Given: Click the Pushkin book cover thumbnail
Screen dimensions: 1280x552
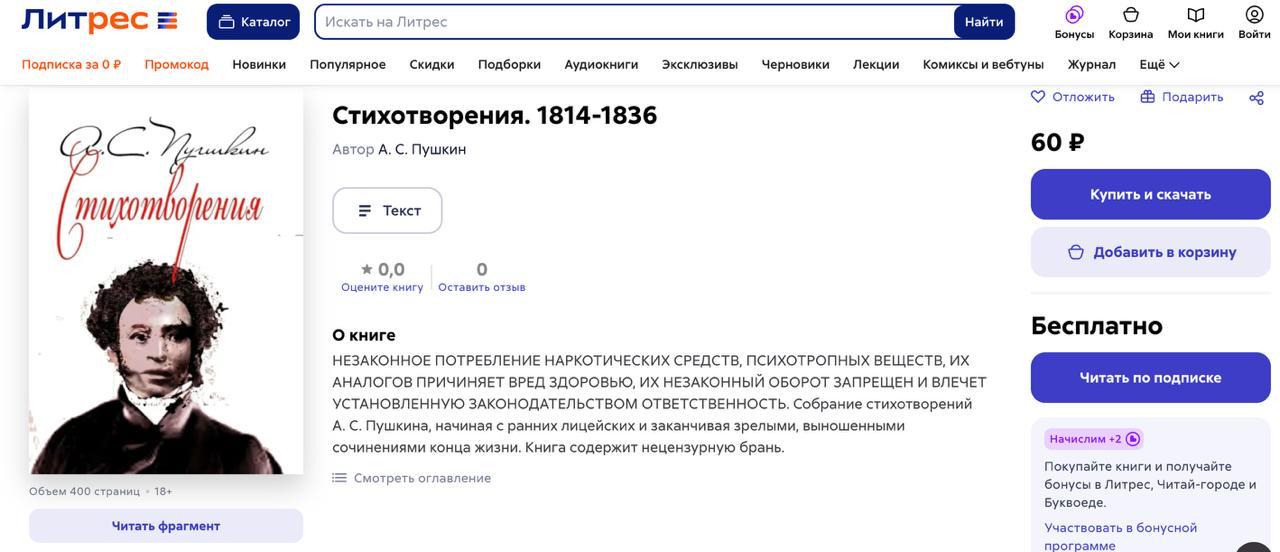Looking at the screenshot, I should [x=166, y=281].
